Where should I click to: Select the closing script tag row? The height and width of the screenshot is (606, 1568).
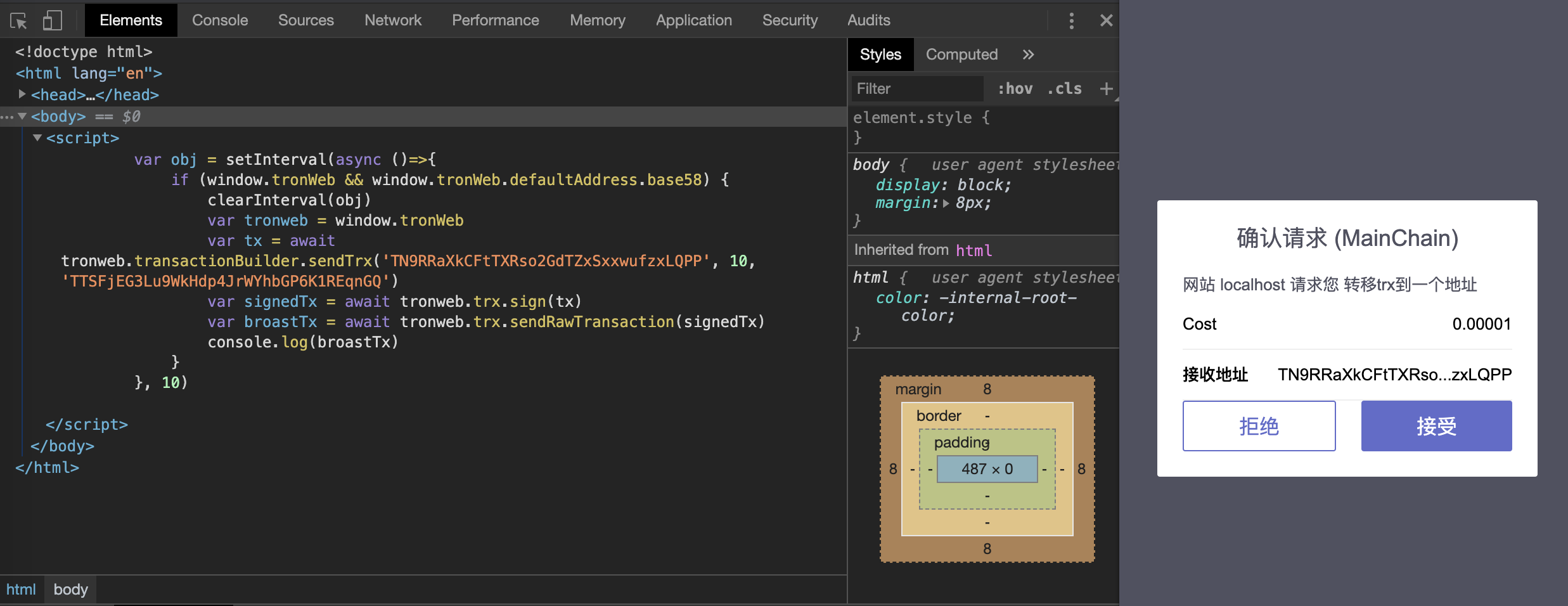[87, 425]
